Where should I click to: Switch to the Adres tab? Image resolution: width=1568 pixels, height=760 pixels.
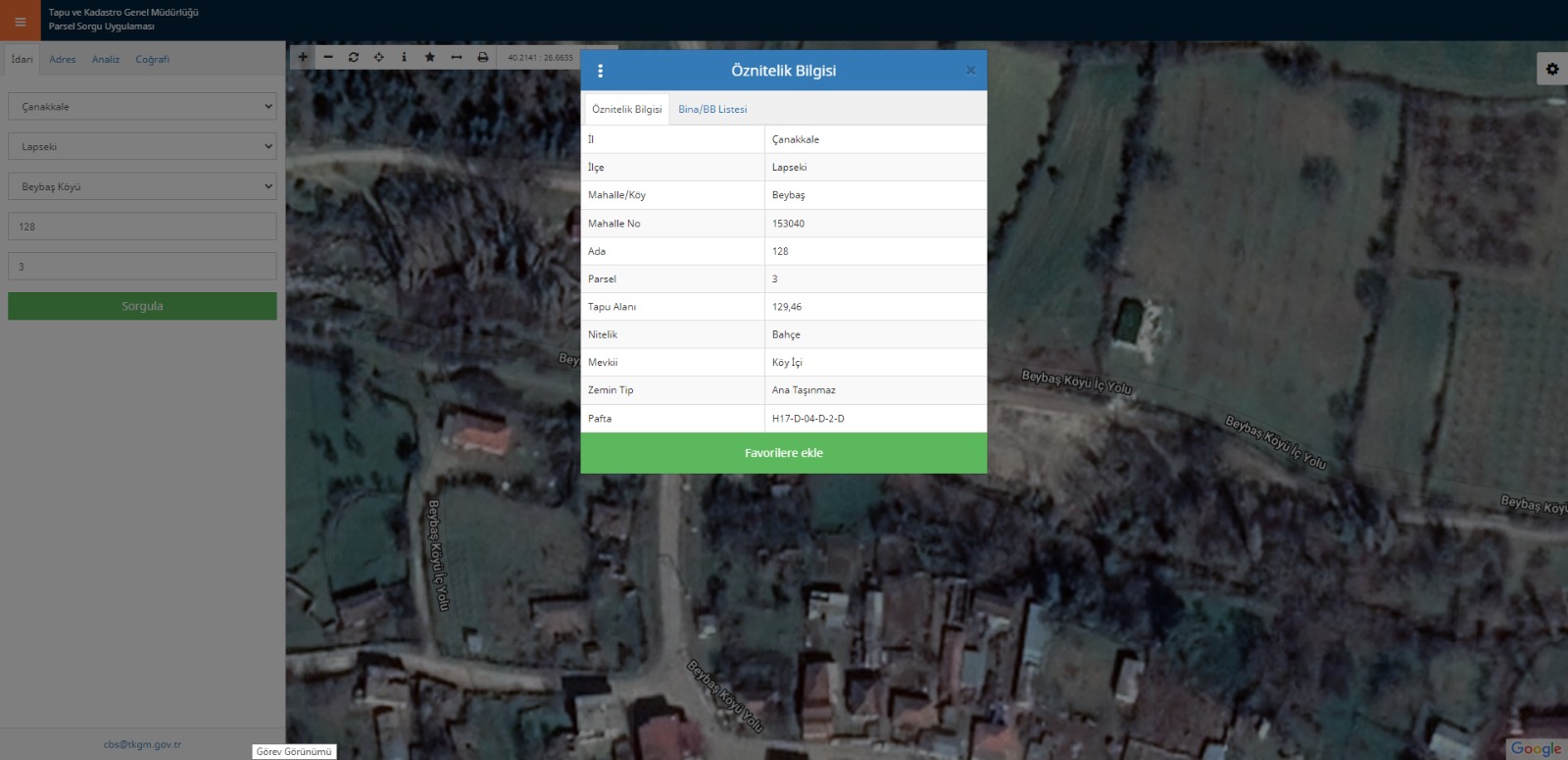(63, 59)
